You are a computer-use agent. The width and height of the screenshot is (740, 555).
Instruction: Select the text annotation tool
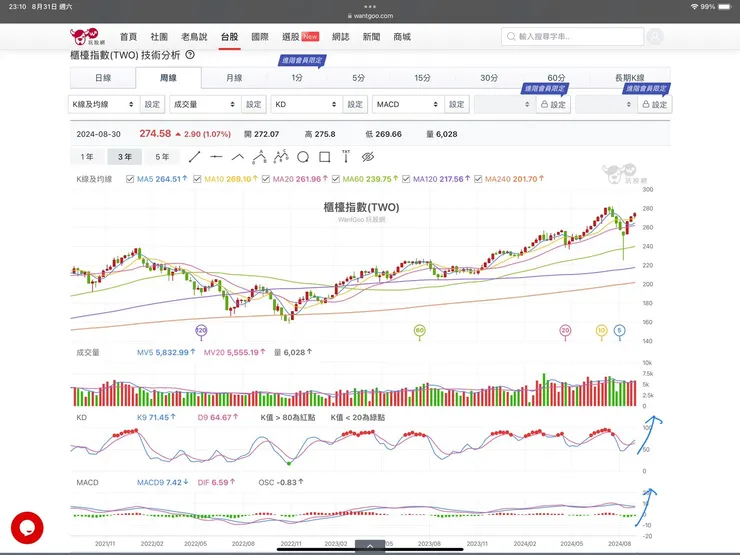(346, 157)
